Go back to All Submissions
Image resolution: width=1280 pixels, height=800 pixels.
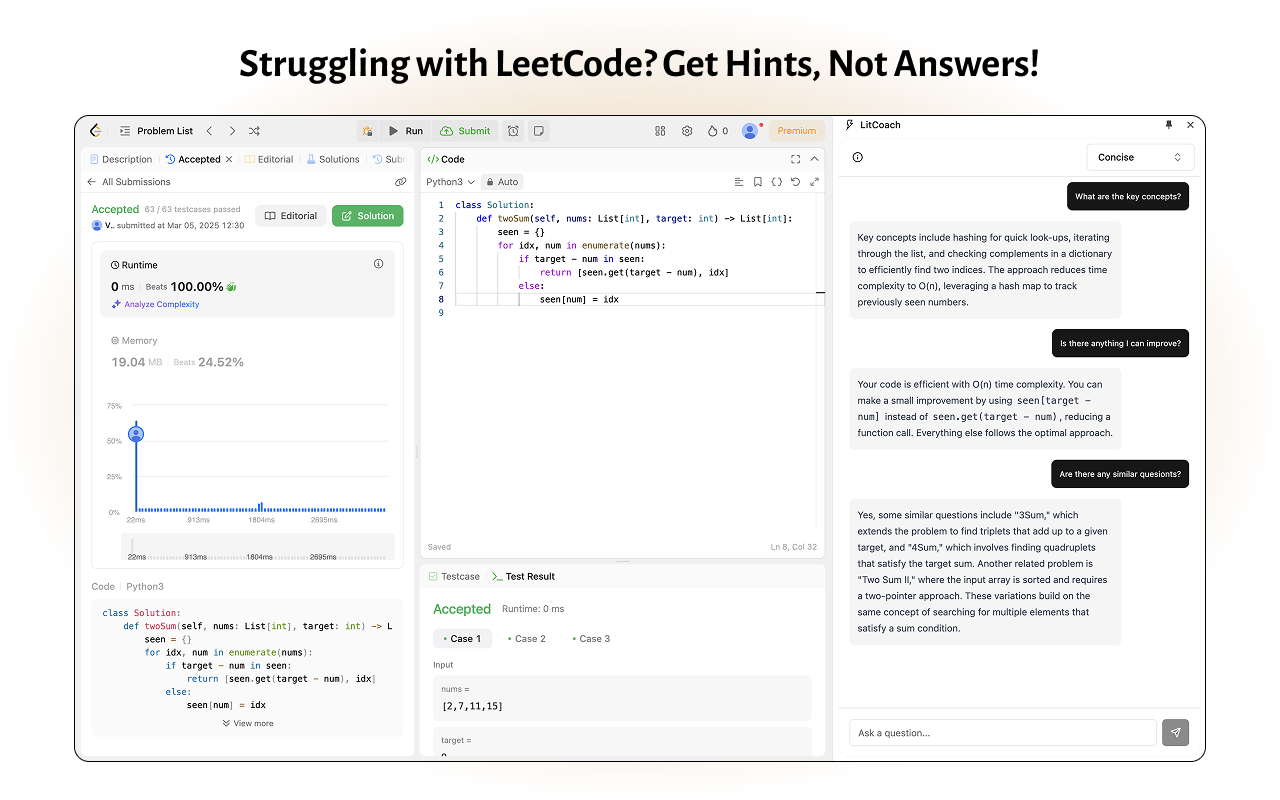[129, 182]
